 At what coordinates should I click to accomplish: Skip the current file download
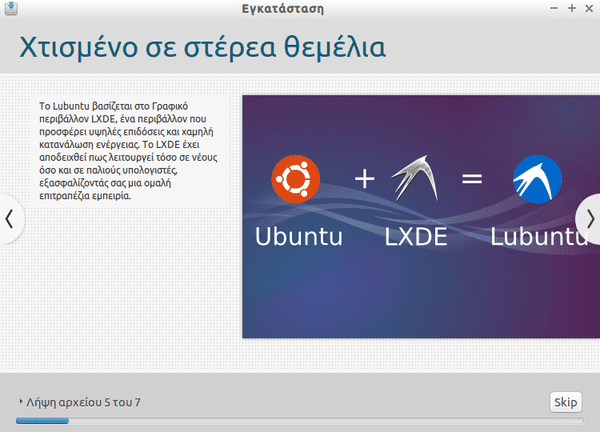pyautogui.click(x=566, y=402)
